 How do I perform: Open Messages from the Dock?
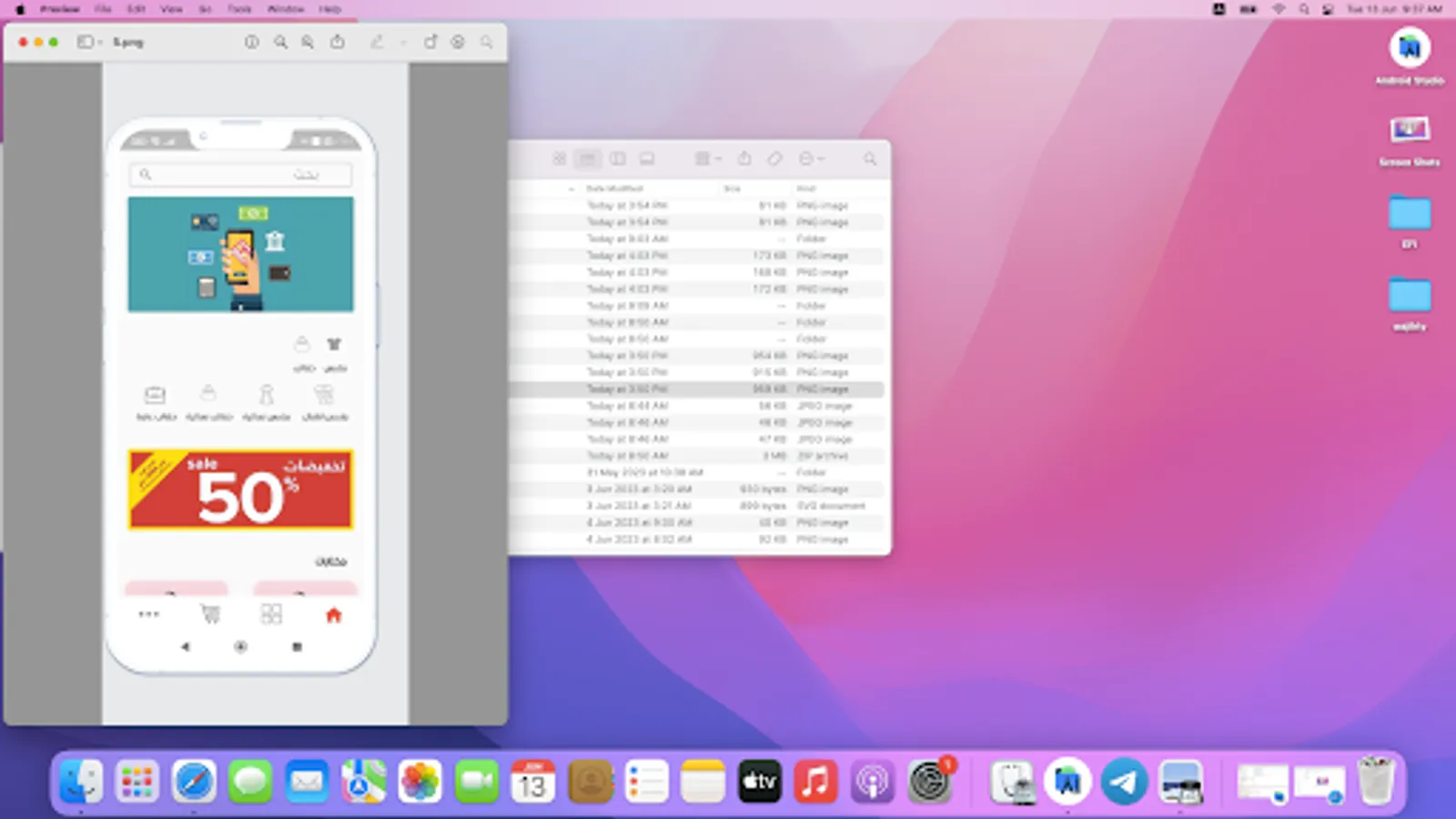point(250,782)
